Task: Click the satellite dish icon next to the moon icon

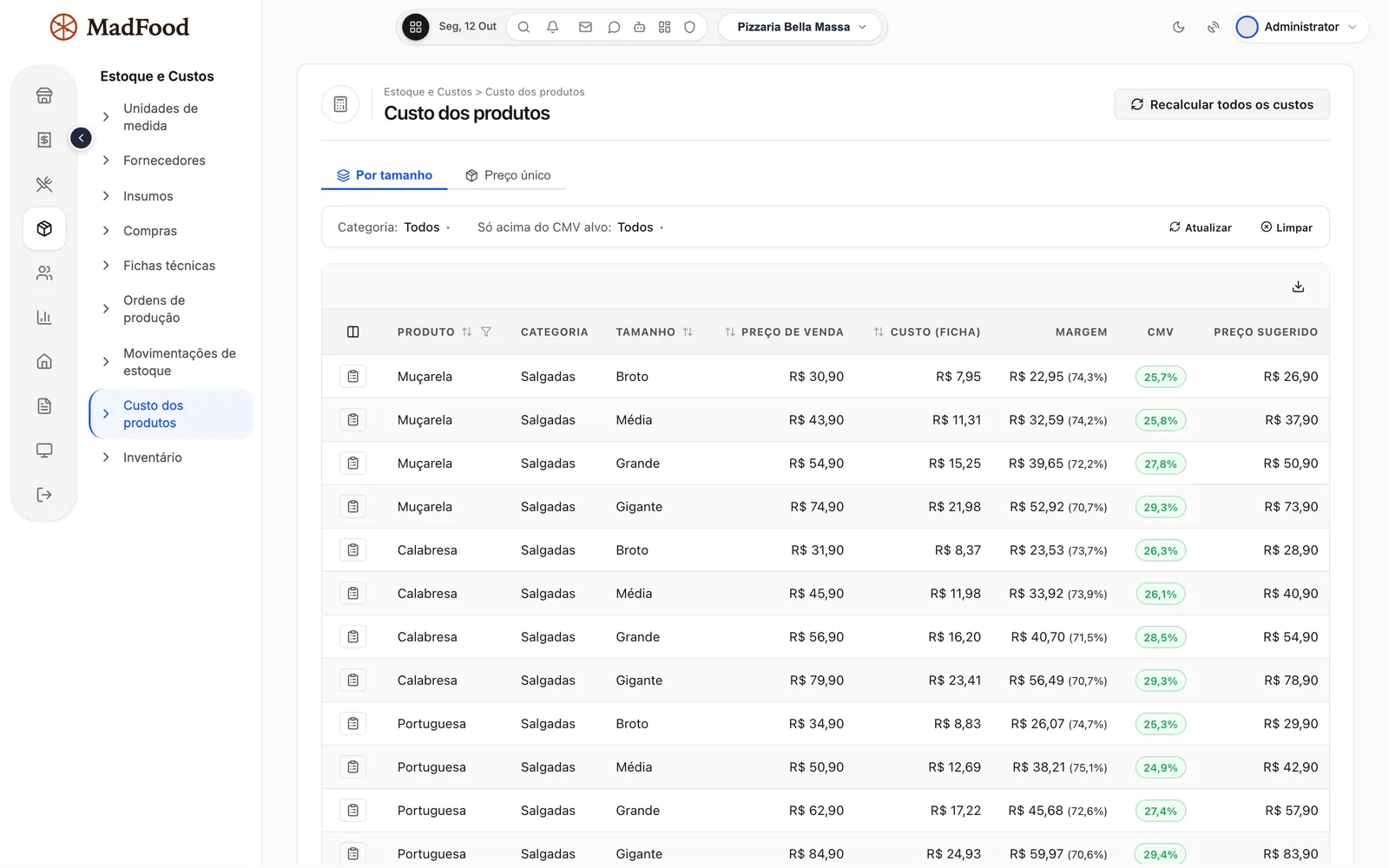Action: (1213, 27)
